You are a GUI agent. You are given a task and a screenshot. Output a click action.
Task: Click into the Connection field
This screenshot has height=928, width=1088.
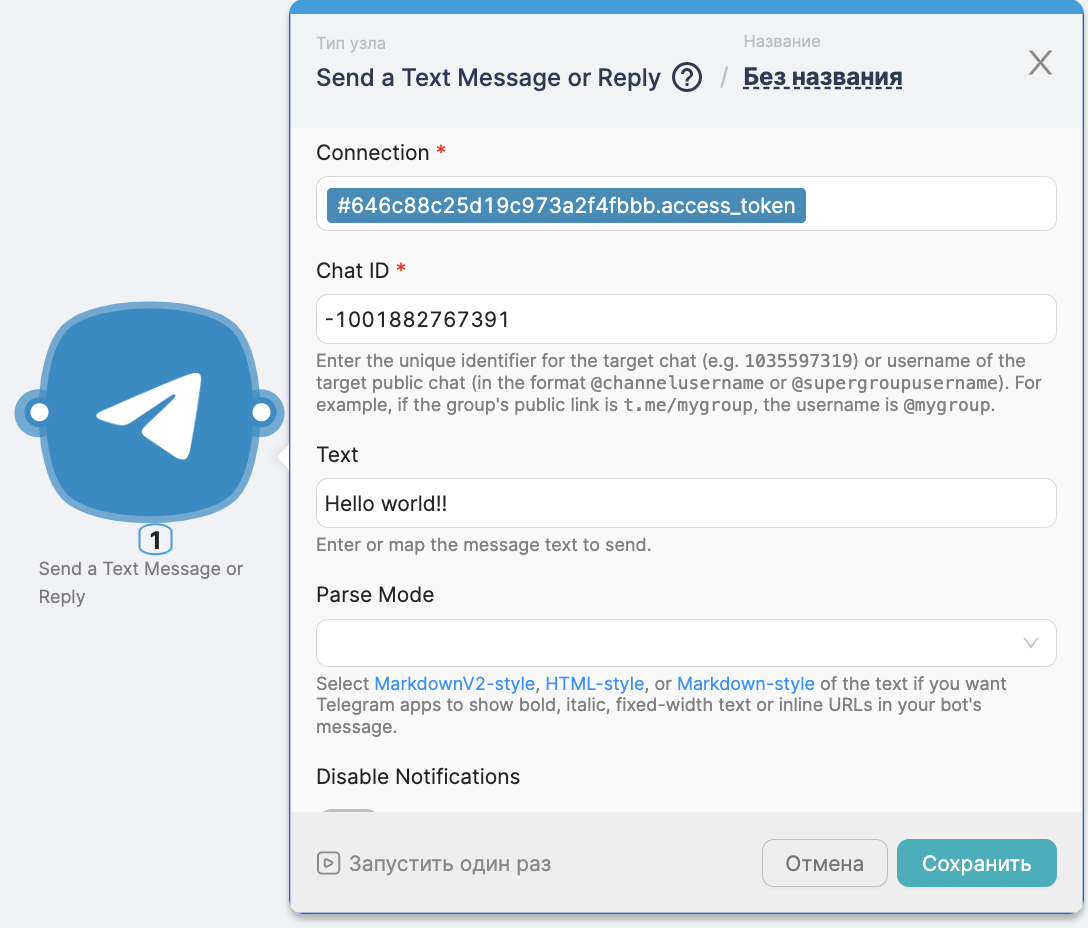pos(686,203)
